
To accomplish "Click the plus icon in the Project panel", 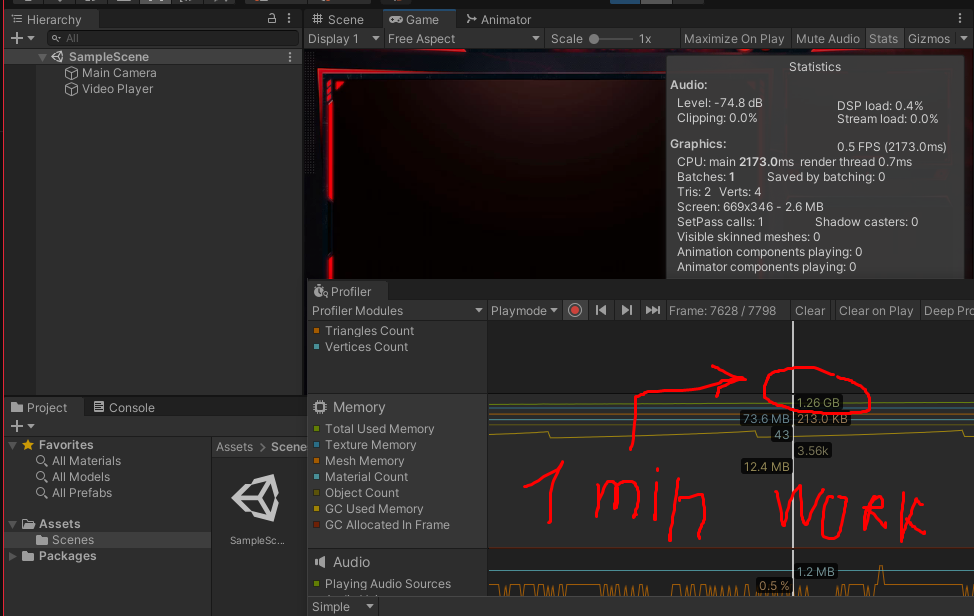I will click(x=19, y=426).
